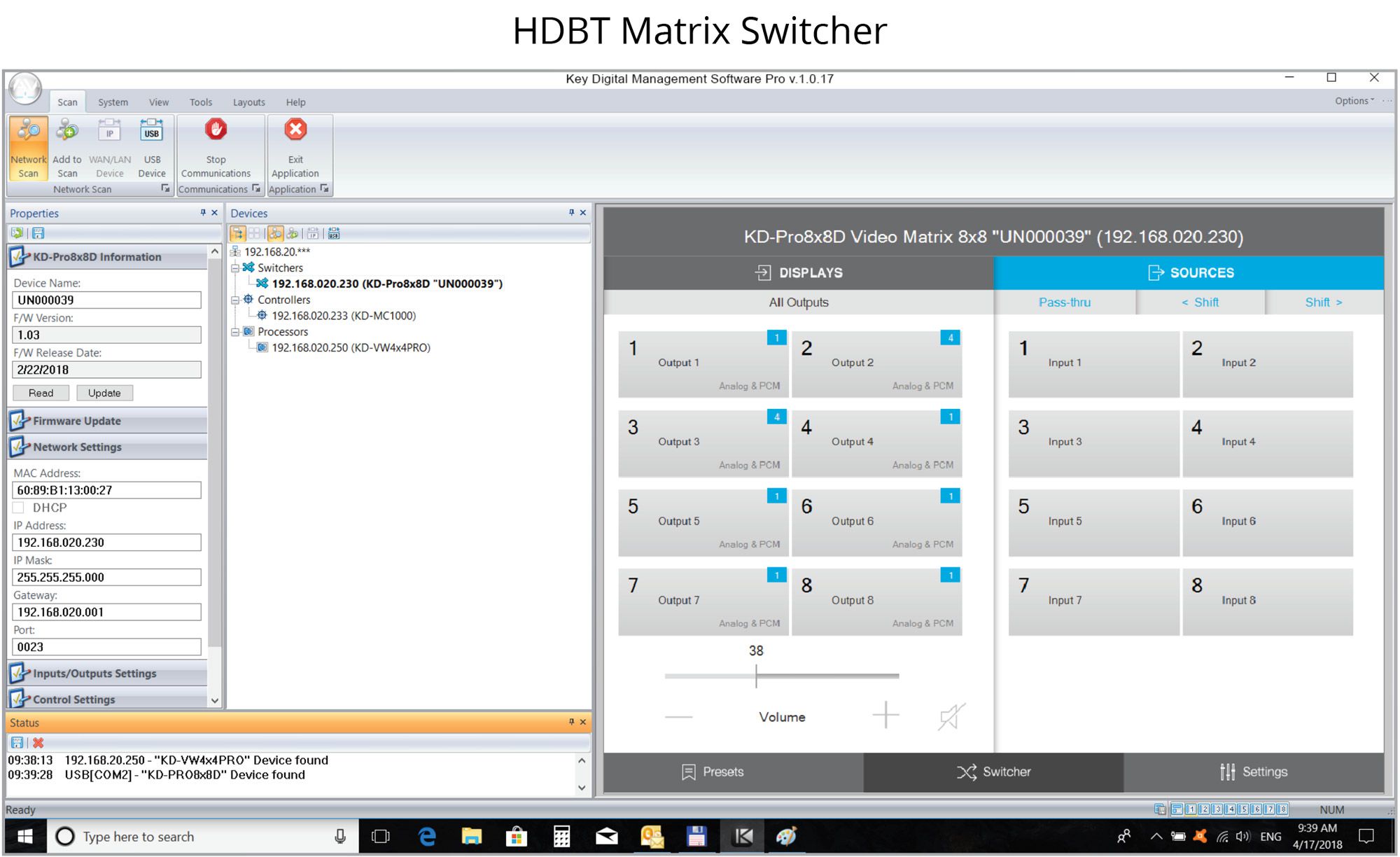
Task: Open File Explorer from the taskbar
Action: [472, 837]
